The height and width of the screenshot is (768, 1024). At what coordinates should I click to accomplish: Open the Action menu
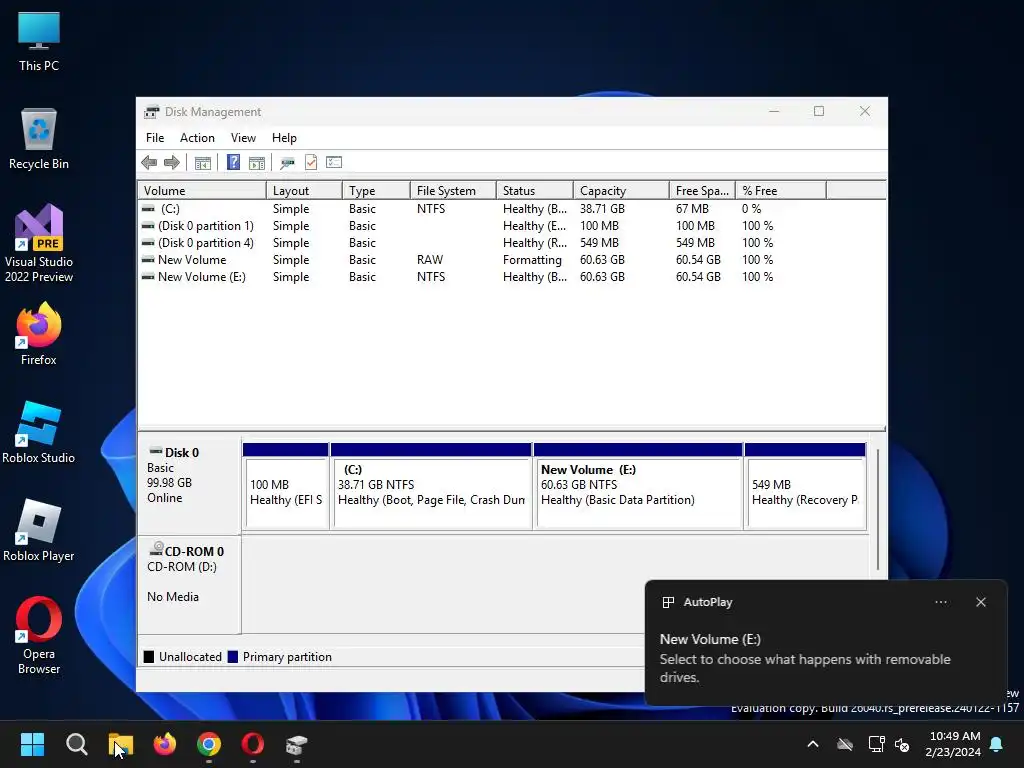(x=197, y=138)
